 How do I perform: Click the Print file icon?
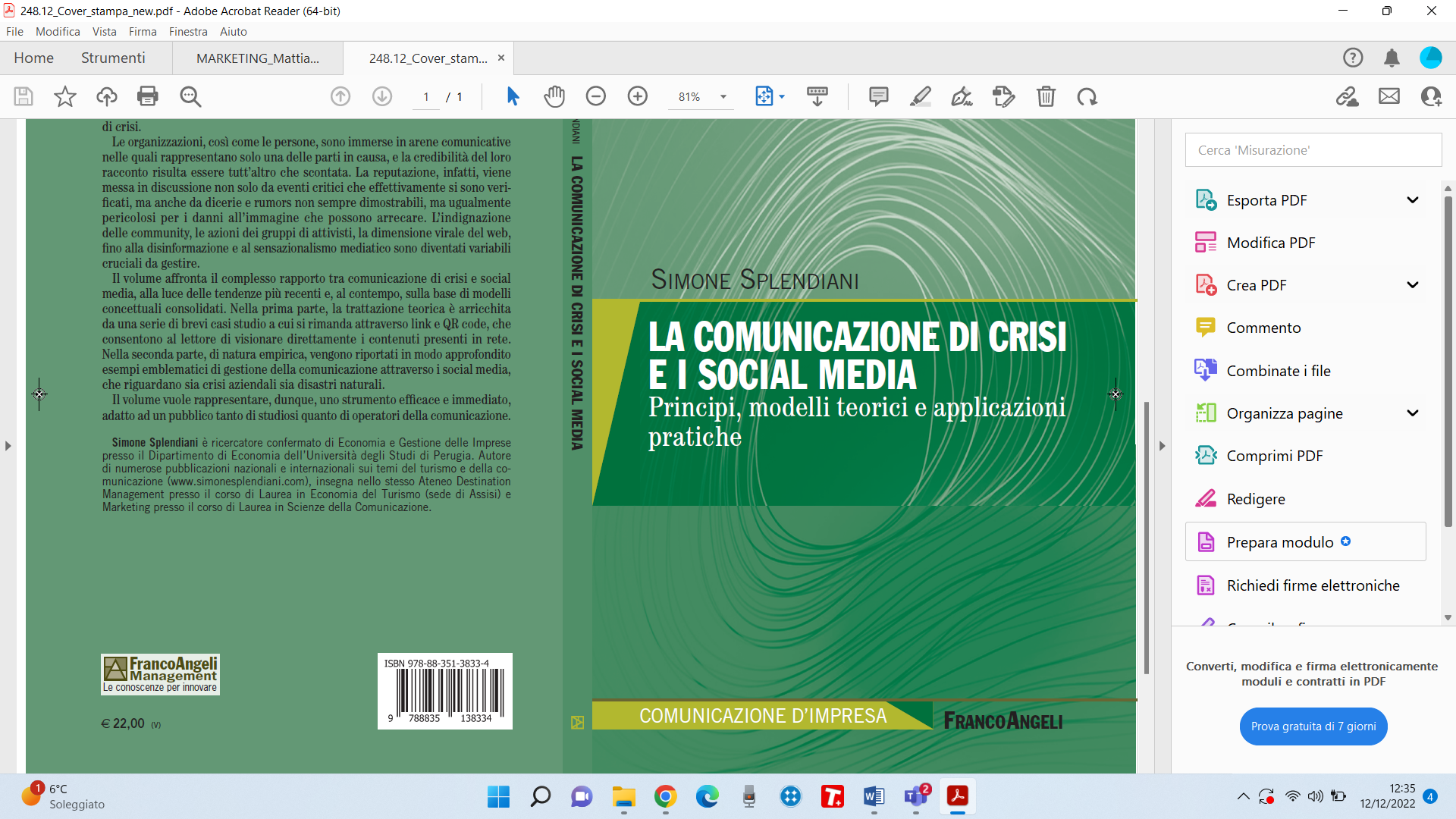148,96
